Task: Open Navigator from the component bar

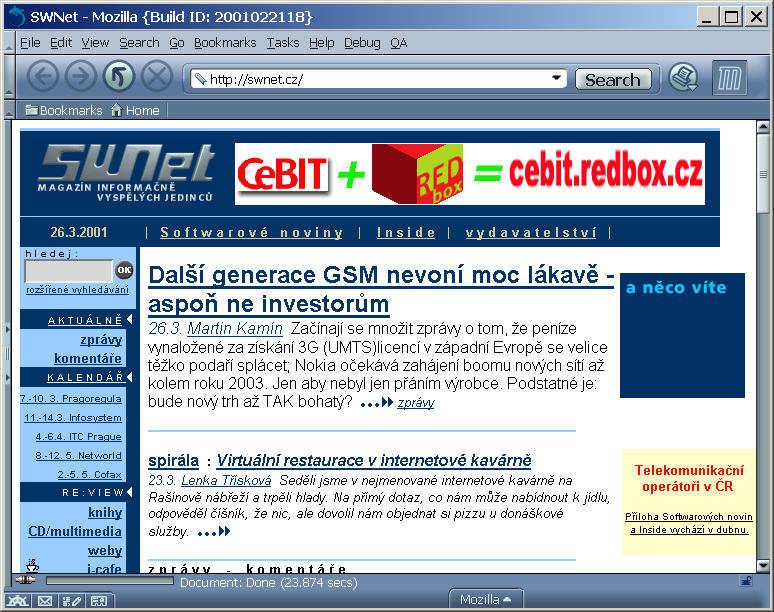Action: (17, 601)
